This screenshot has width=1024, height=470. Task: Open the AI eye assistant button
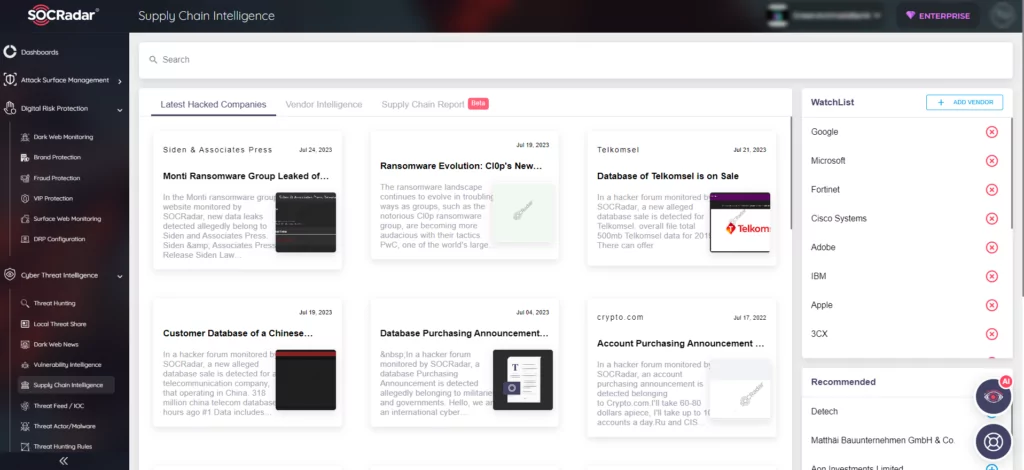click(993, 396)
